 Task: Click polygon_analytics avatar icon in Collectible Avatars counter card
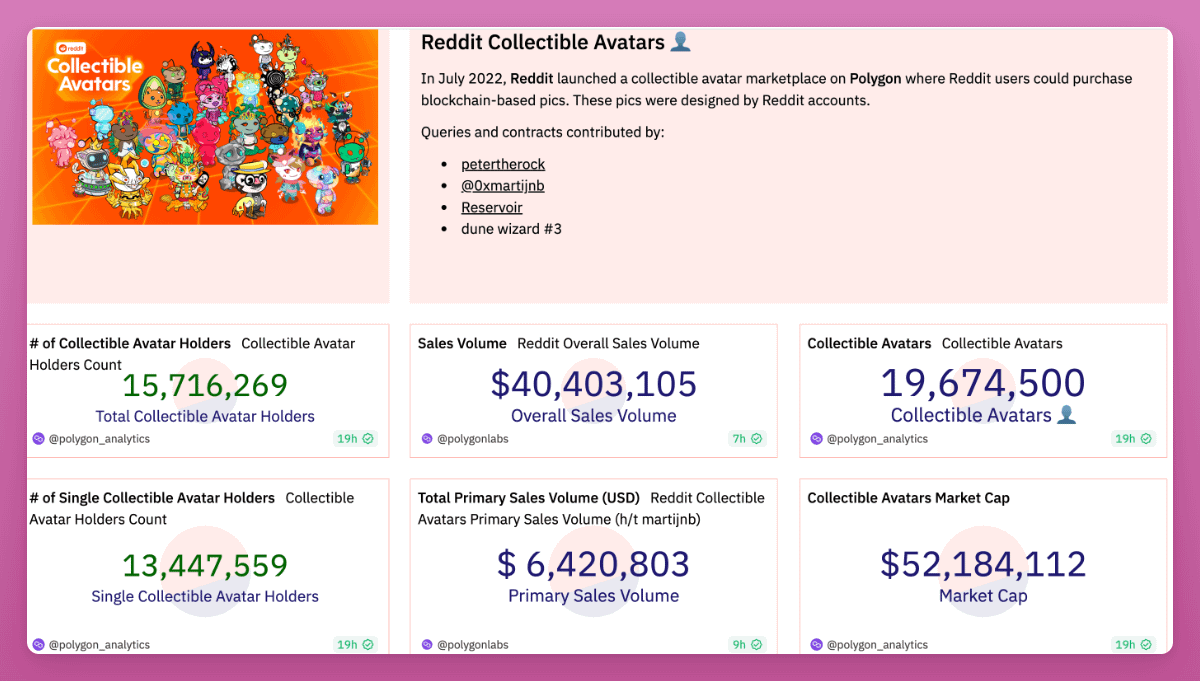pyautogui.click(x=816, y=439)
